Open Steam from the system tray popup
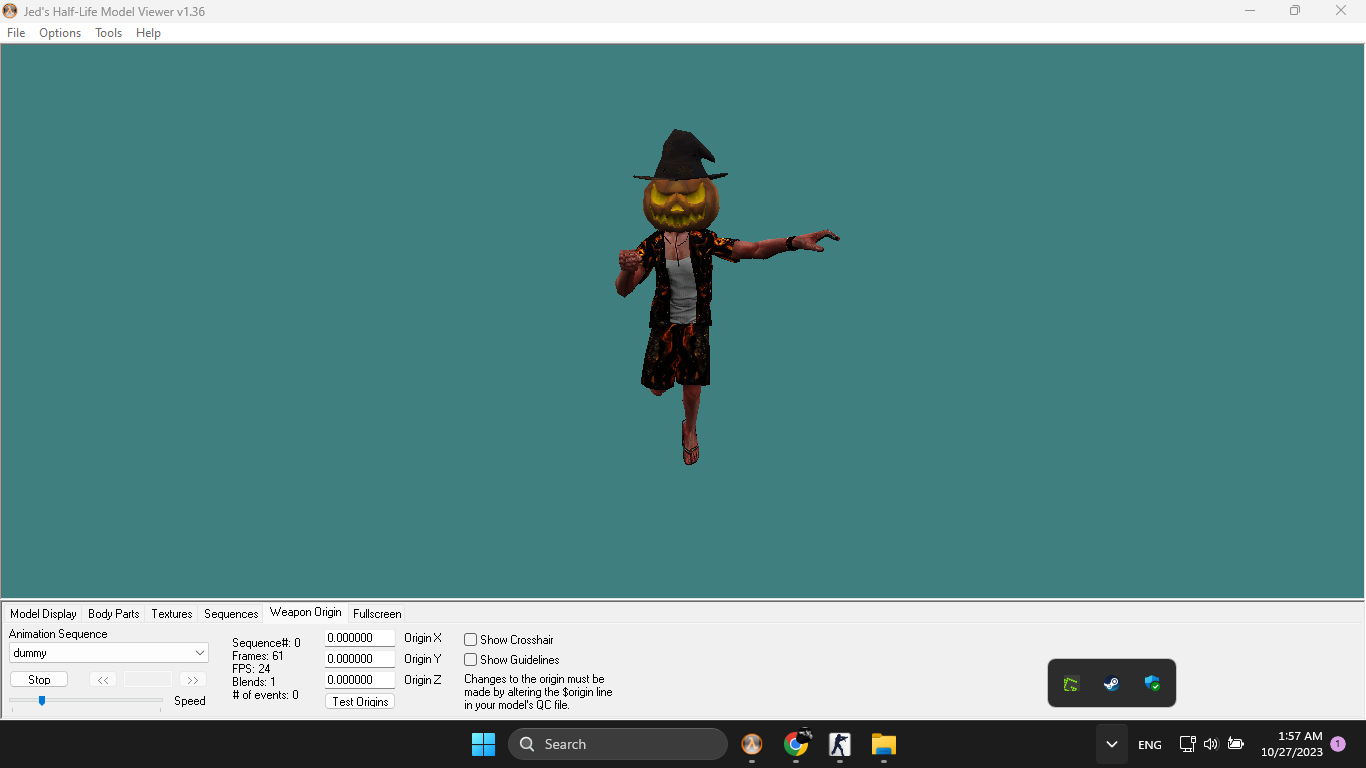Screen dimensions: 1366x768 coord(1111,684)
